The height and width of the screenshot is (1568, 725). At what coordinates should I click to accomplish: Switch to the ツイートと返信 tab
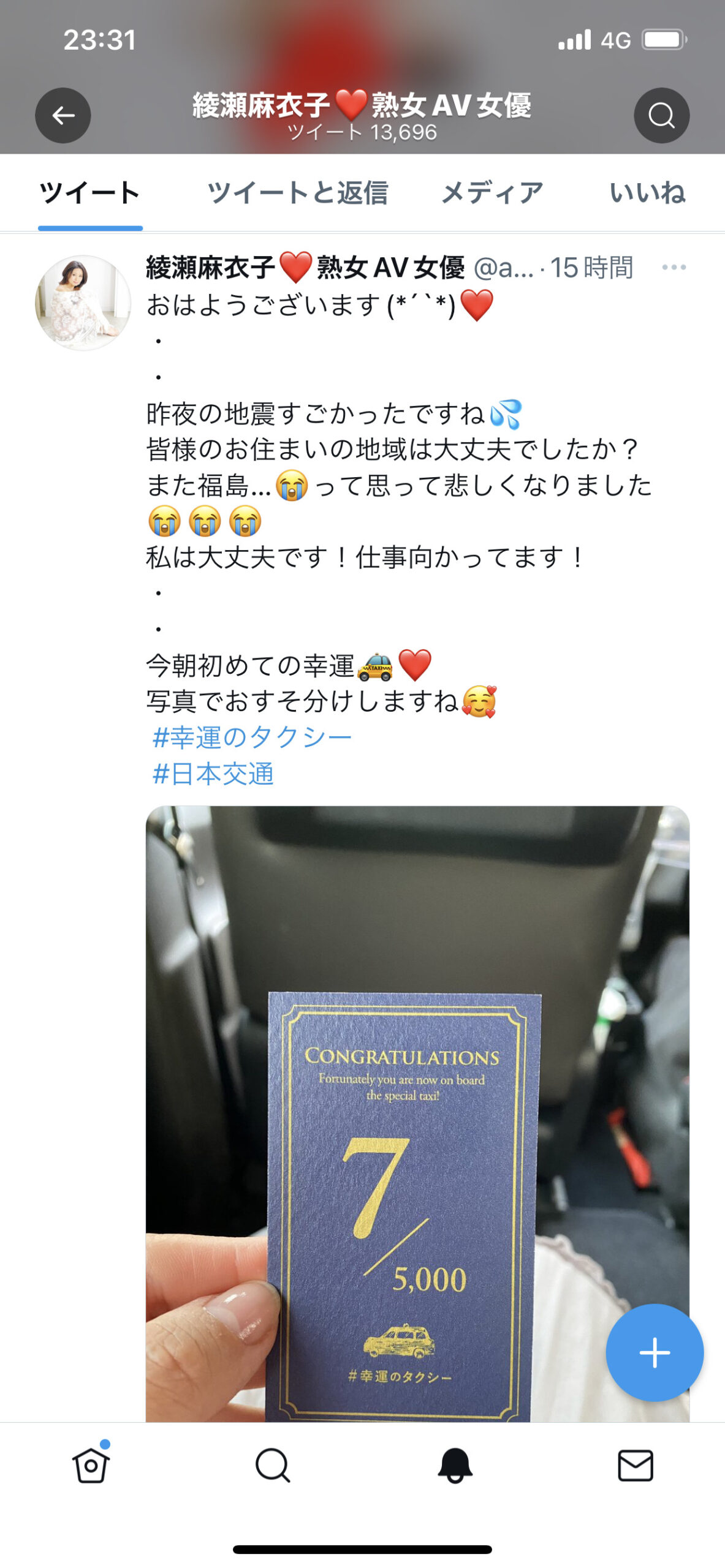click(x=297, y=193)
